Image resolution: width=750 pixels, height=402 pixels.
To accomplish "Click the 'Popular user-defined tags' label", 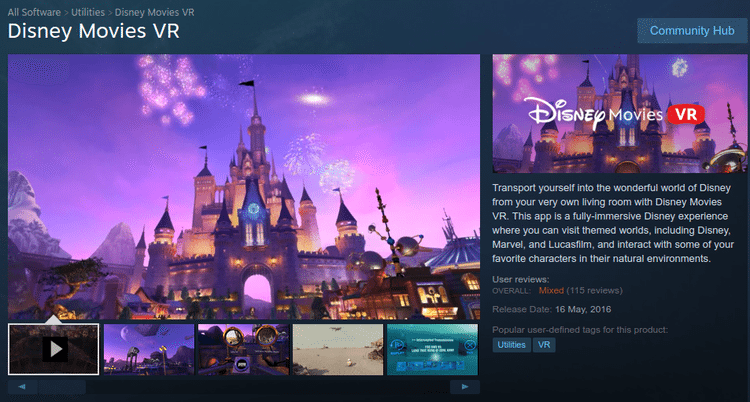I will (x=580, y=330).
